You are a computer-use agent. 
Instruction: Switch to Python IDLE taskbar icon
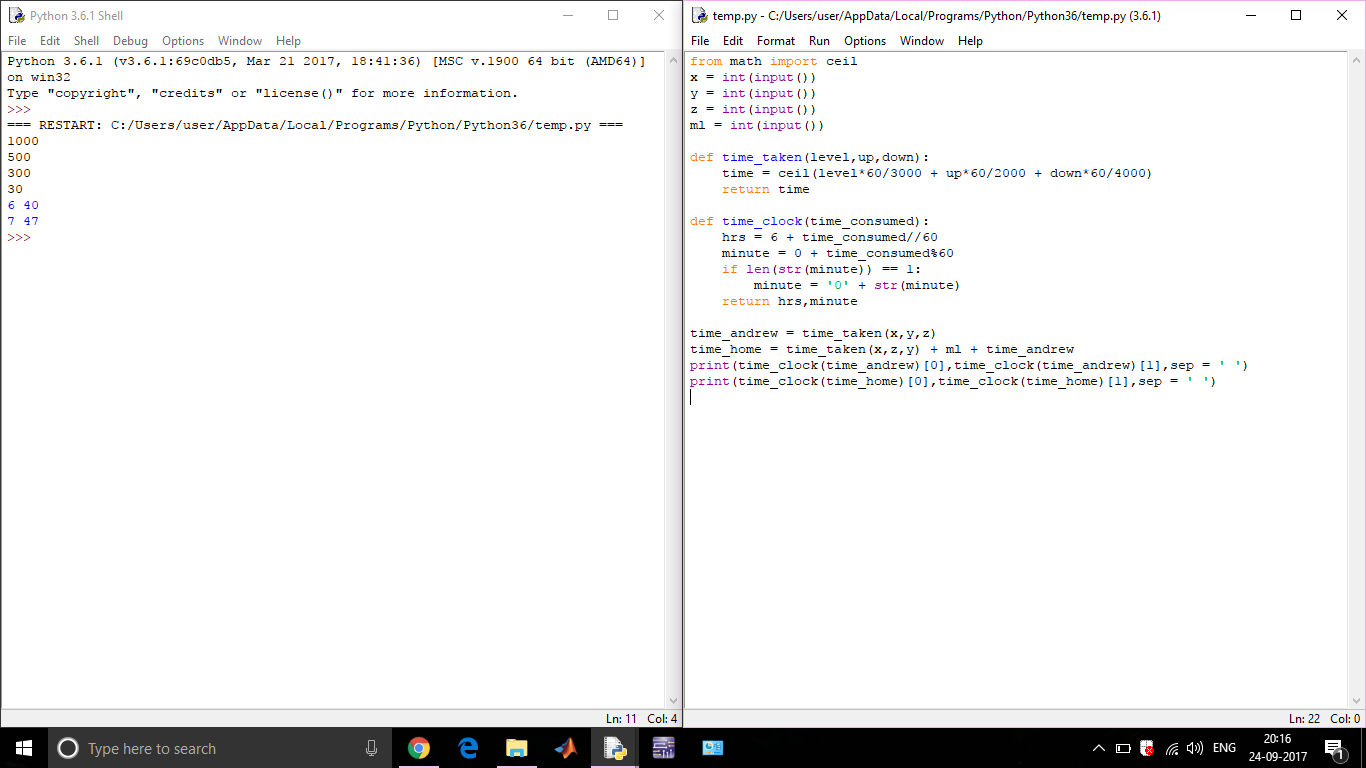pos(615,748)
